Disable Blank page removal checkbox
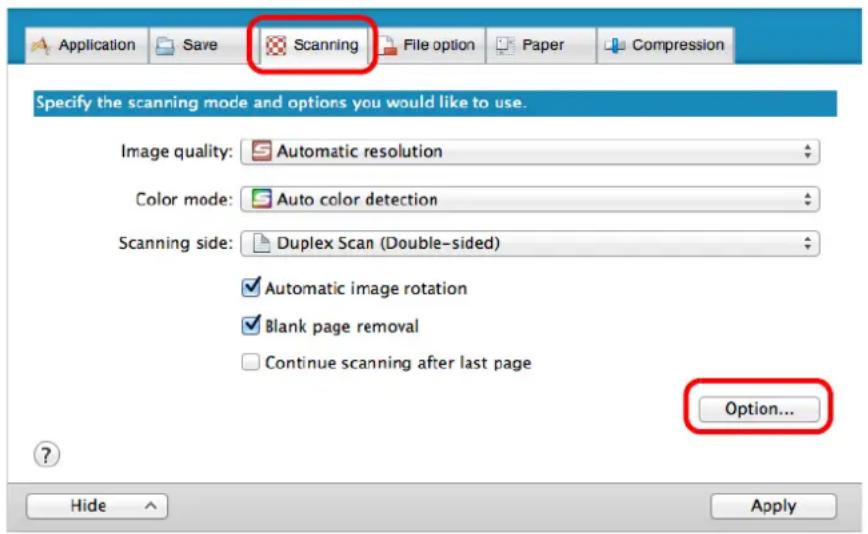This screenshot has height=534, width=868. (251, 325)
